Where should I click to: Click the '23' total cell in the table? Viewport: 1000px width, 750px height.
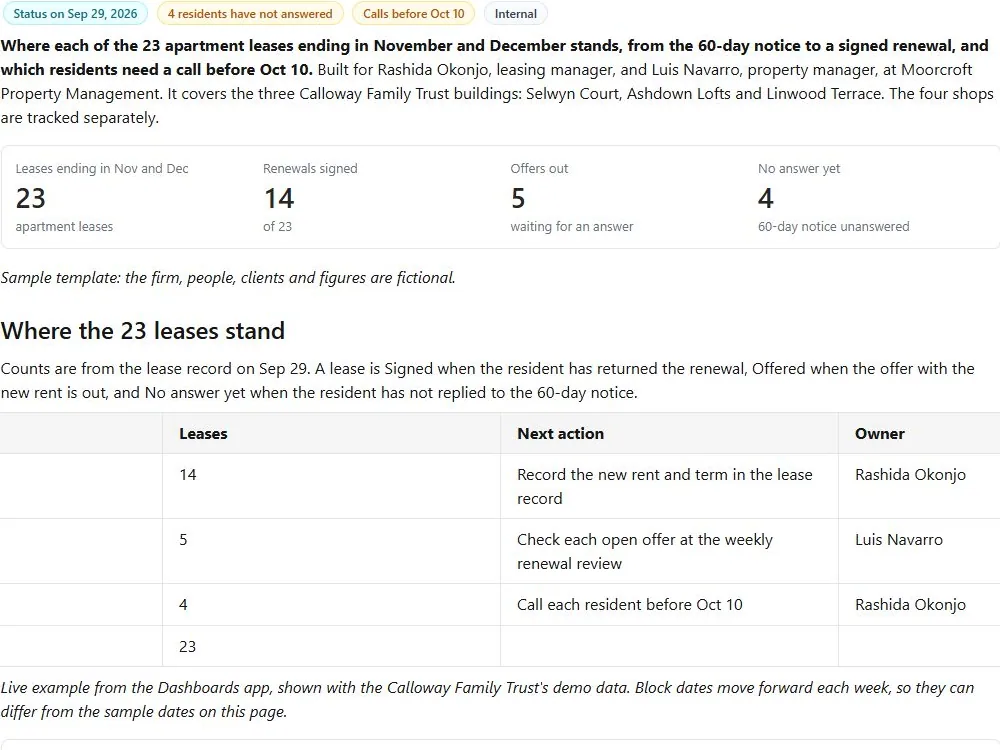point(331,646)
